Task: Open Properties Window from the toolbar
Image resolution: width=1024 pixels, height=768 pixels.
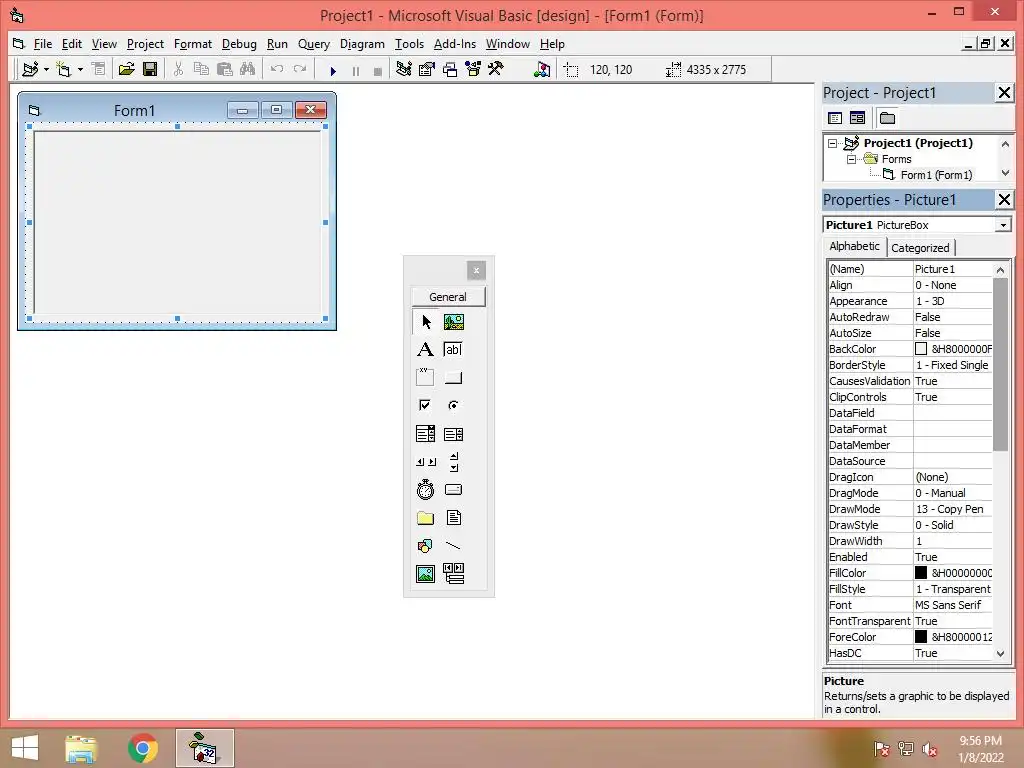Action: click(427, 69)
